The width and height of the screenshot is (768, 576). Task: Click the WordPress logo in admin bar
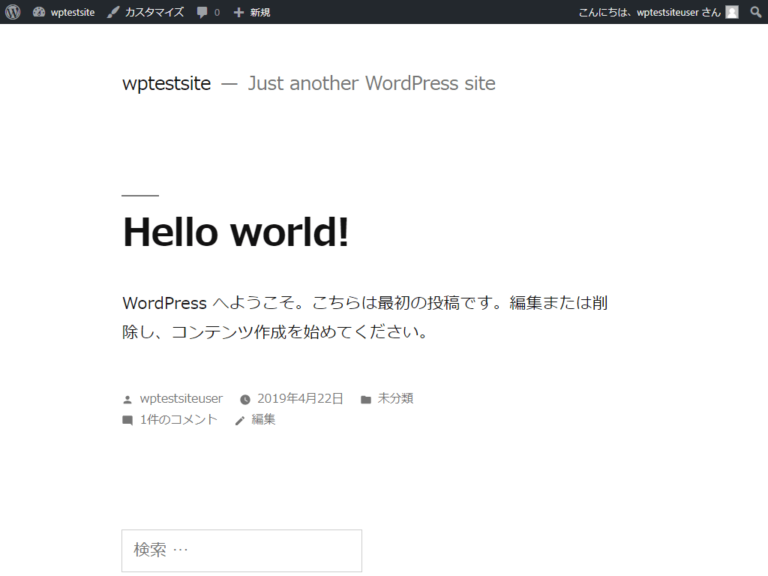click(x=12, y=12)
